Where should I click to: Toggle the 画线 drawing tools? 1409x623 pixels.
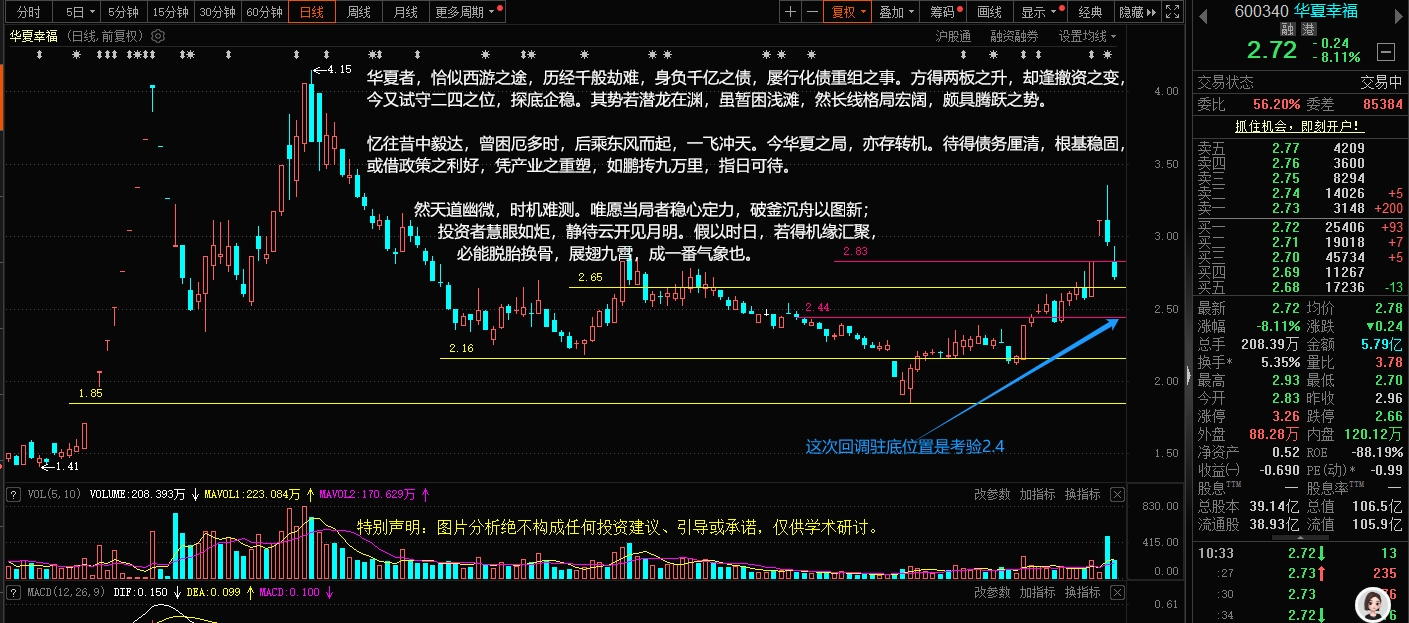pyautogui.click(x=989, y=12)
